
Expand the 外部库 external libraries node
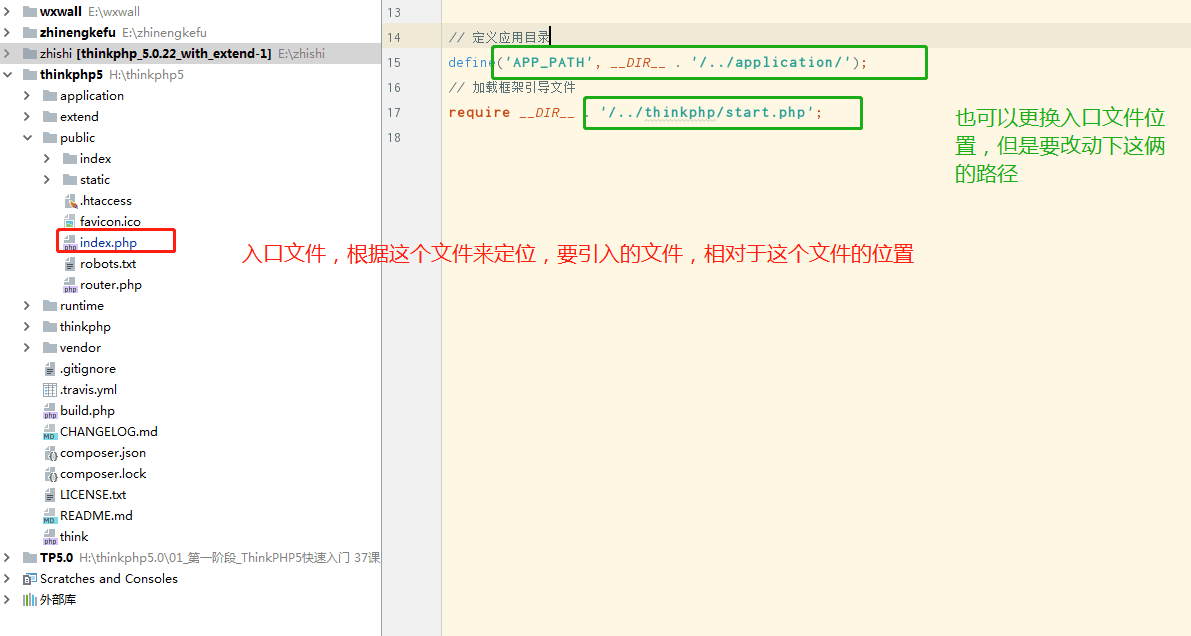(x=7, y=600)
